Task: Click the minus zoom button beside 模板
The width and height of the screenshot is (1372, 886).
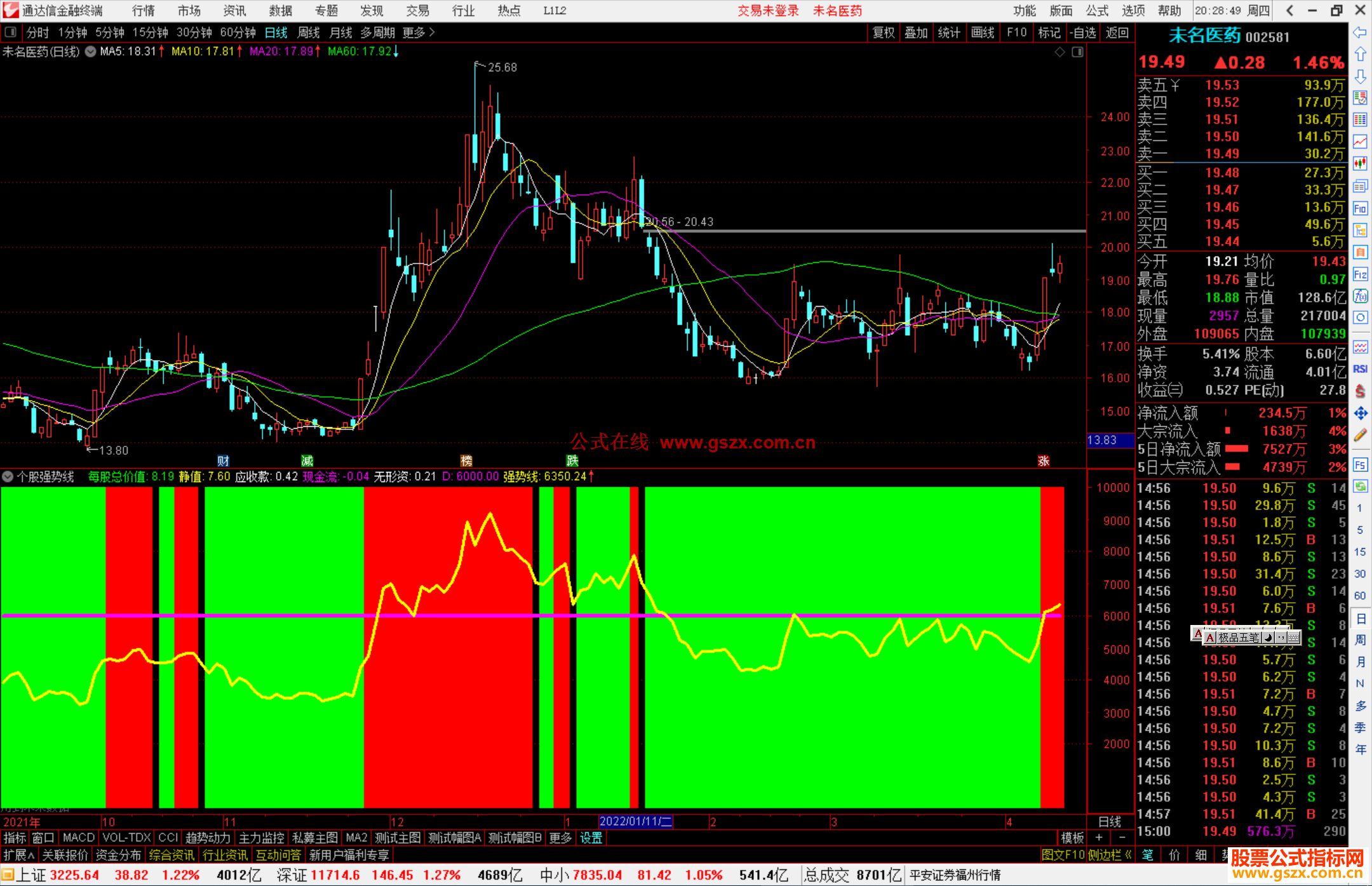Action: pos(1122,838)
